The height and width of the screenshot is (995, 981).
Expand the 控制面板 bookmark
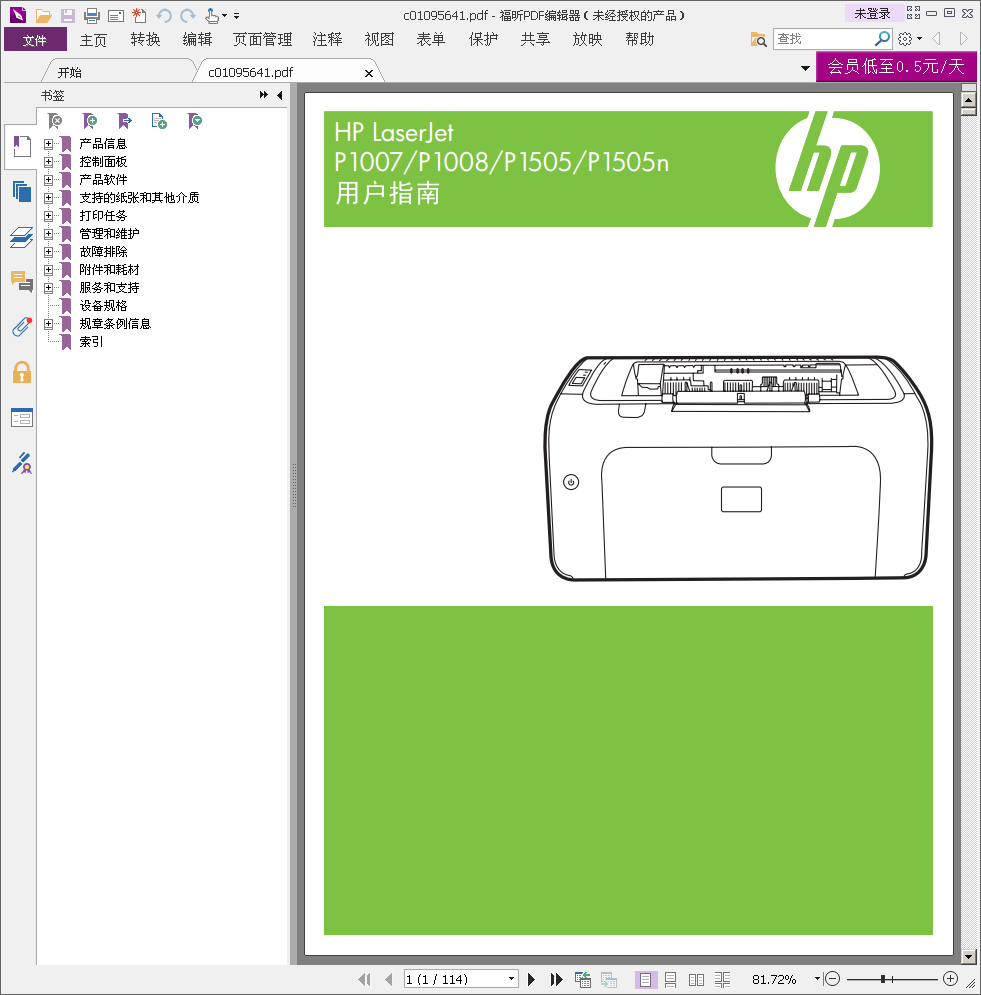pos(48,162)
